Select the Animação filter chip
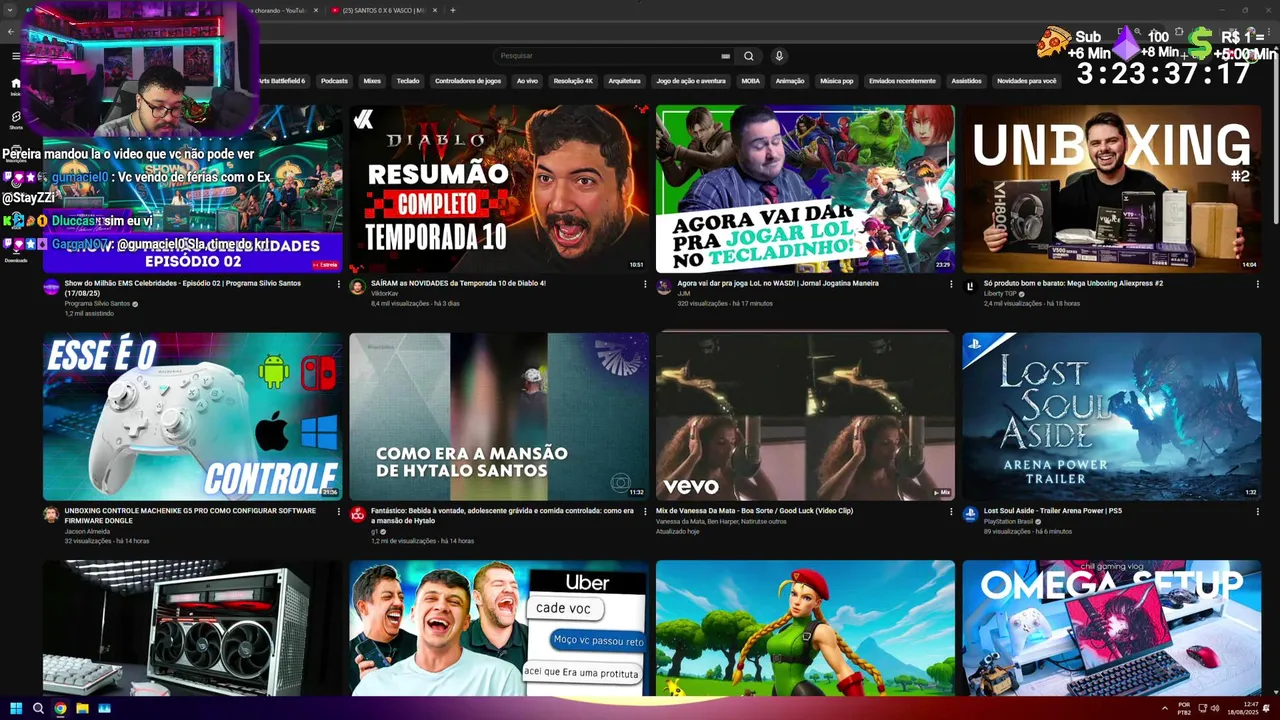The width and height of the screenshot is (1280, 720). [790, 81]
